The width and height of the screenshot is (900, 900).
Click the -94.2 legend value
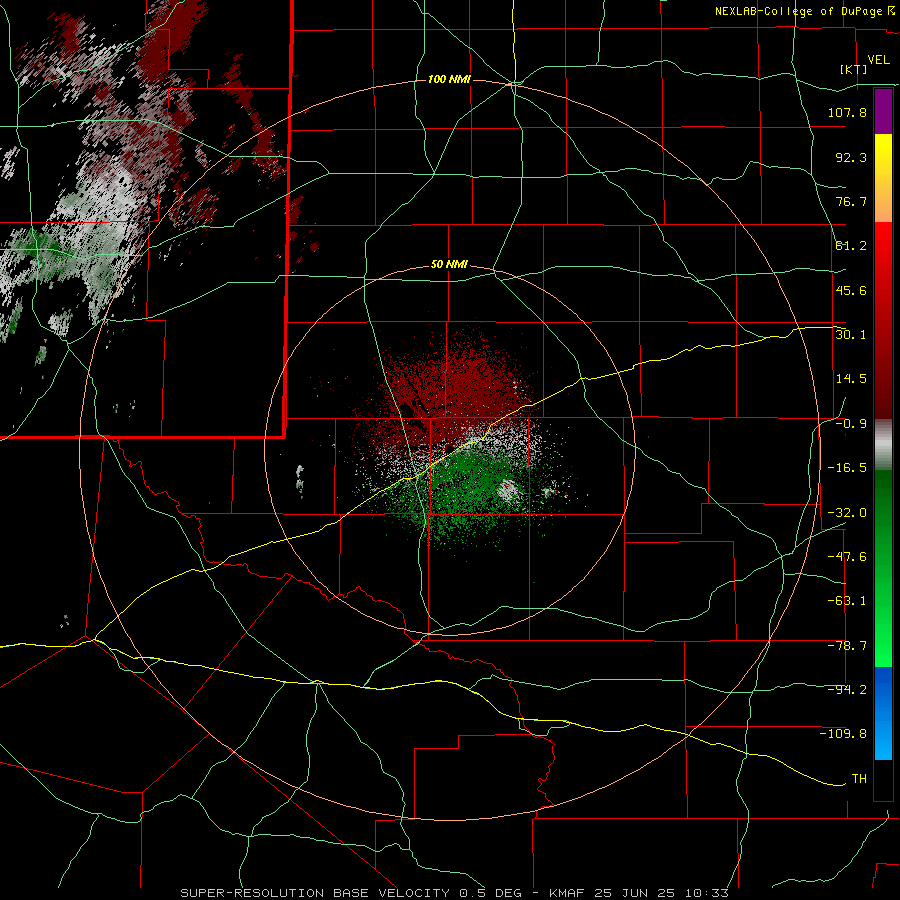(x=847, y=690)
